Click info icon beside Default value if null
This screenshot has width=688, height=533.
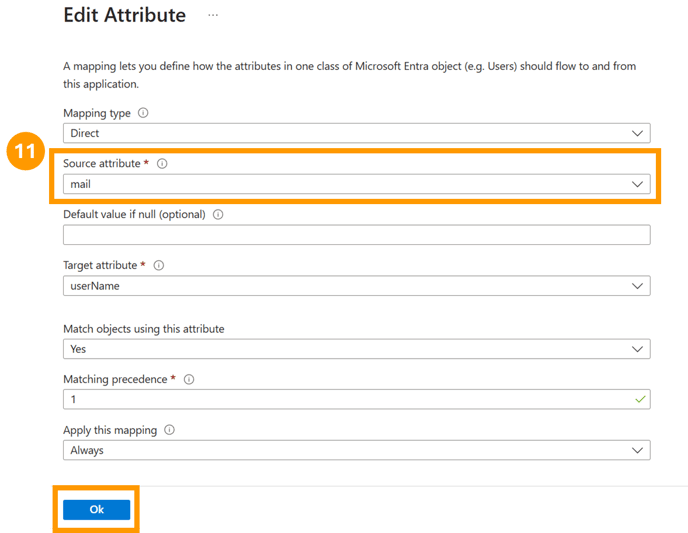218,215
